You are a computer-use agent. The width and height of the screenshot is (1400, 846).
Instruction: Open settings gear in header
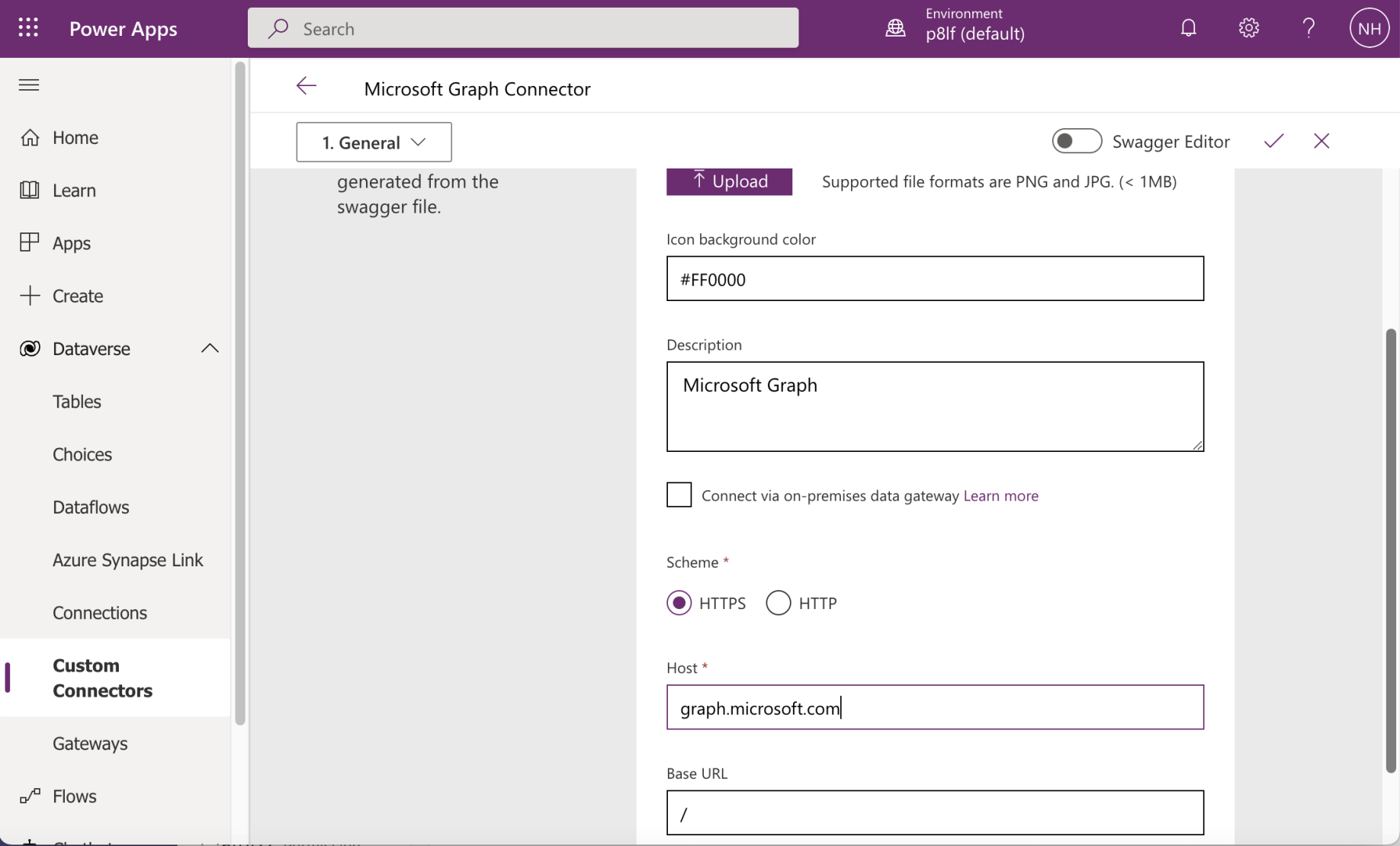[x=1248, y=28]
